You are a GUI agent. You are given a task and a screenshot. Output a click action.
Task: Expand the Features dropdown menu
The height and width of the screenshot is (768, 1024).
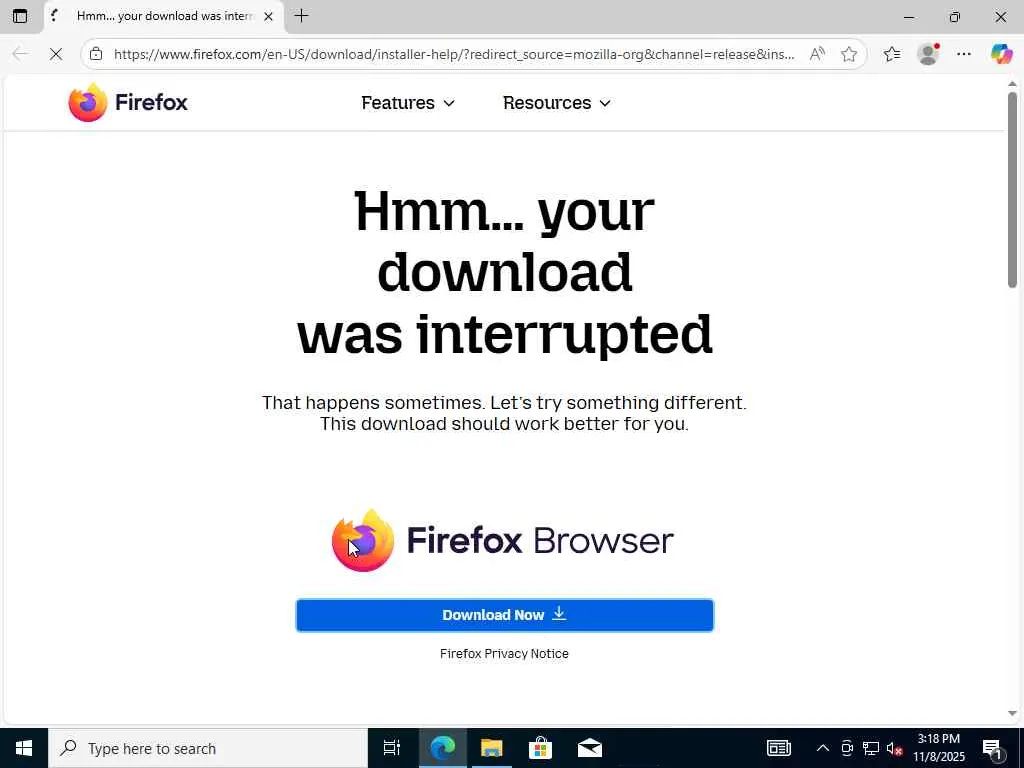tap(408, 103)
